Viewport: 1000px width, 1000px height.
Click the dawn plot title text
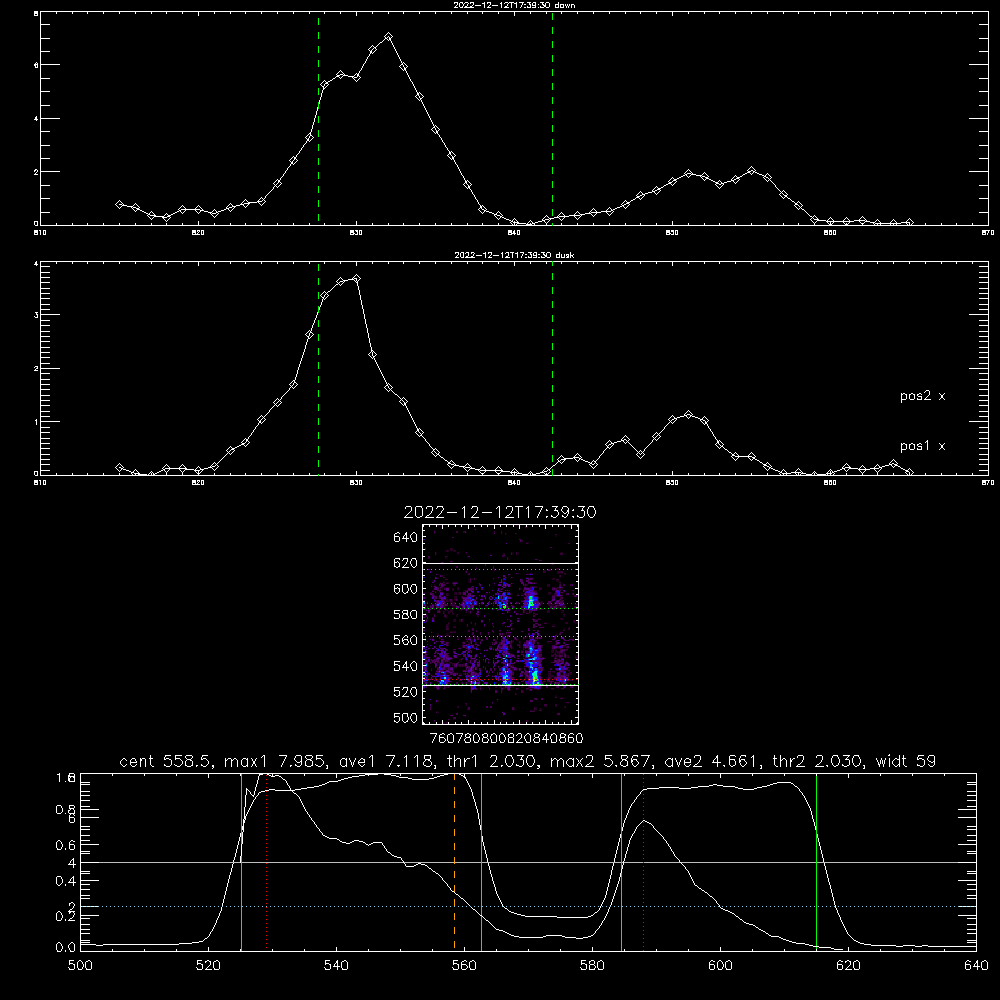514,5
